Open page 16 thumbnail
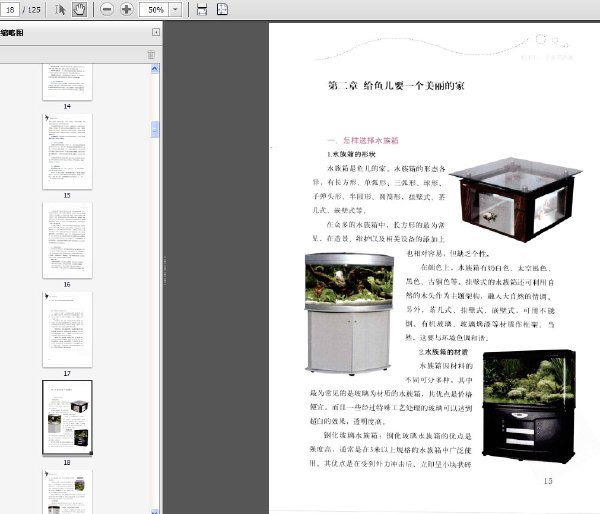This screenshot has height=514, width=600. (67, 240)
